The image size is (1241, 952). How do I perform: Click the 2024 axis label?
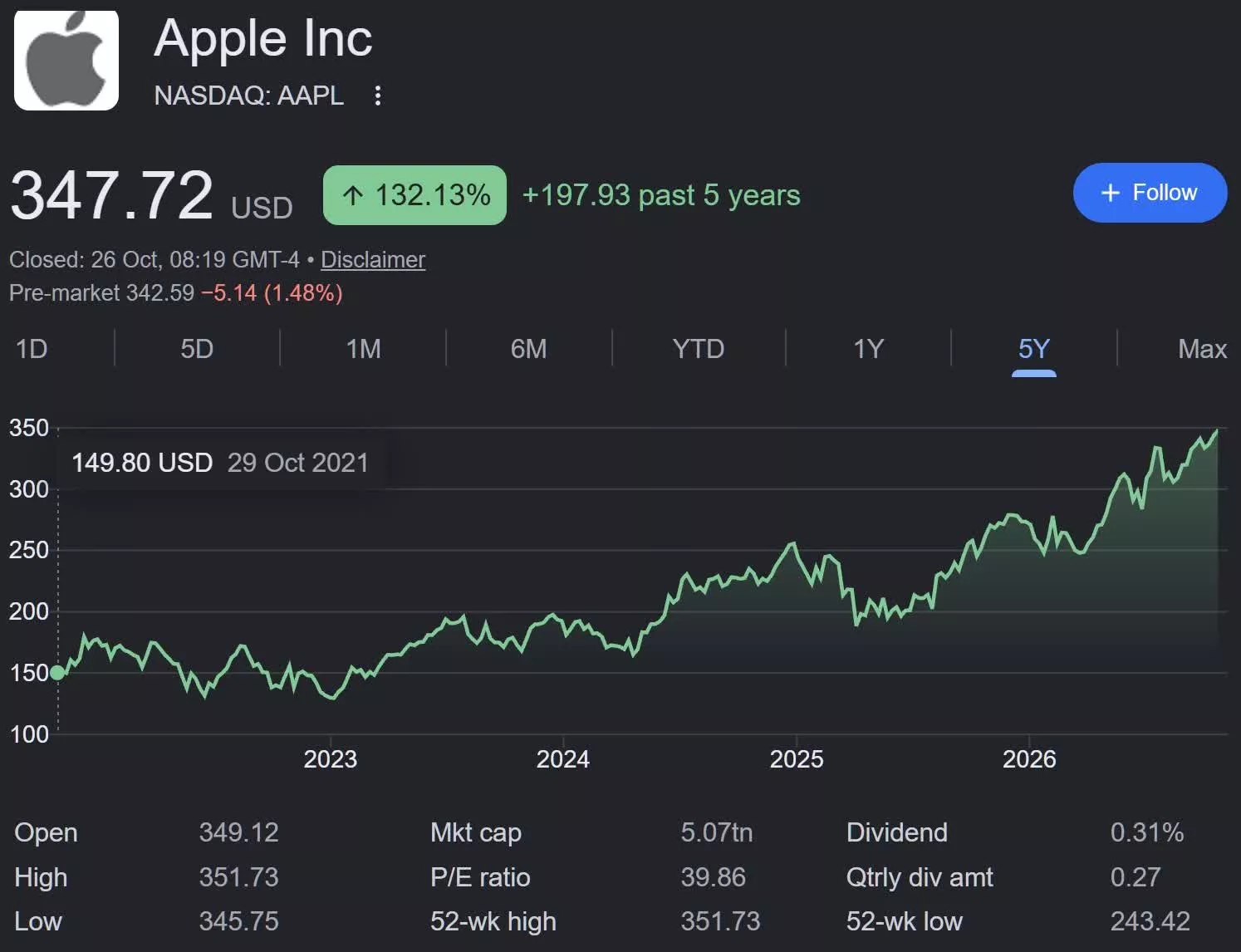pos(562,758)
